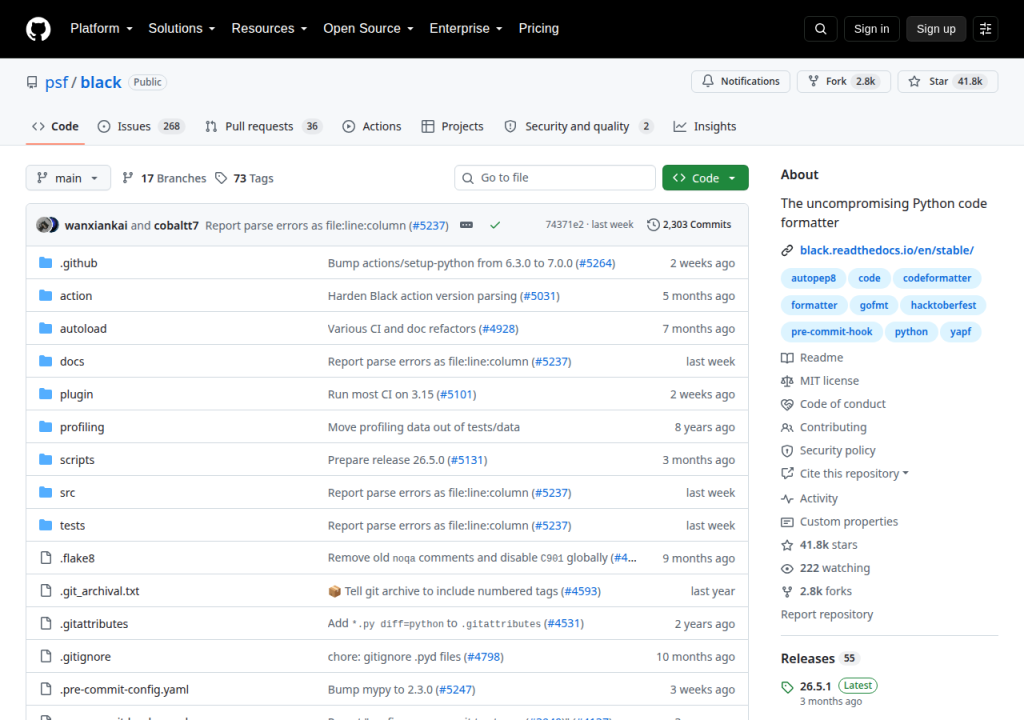Viewport: 1024px width, 720px height.
Task: Click the Notifications bell icon
Action: pyautogui.click(x=708, y=81)
